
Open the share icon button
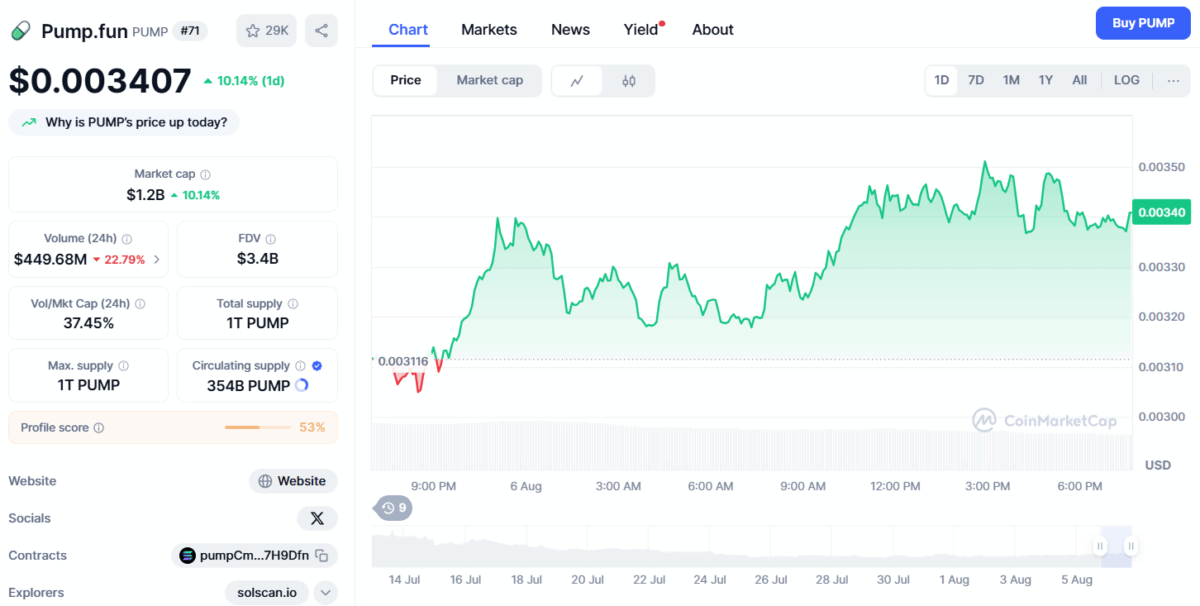321,31
